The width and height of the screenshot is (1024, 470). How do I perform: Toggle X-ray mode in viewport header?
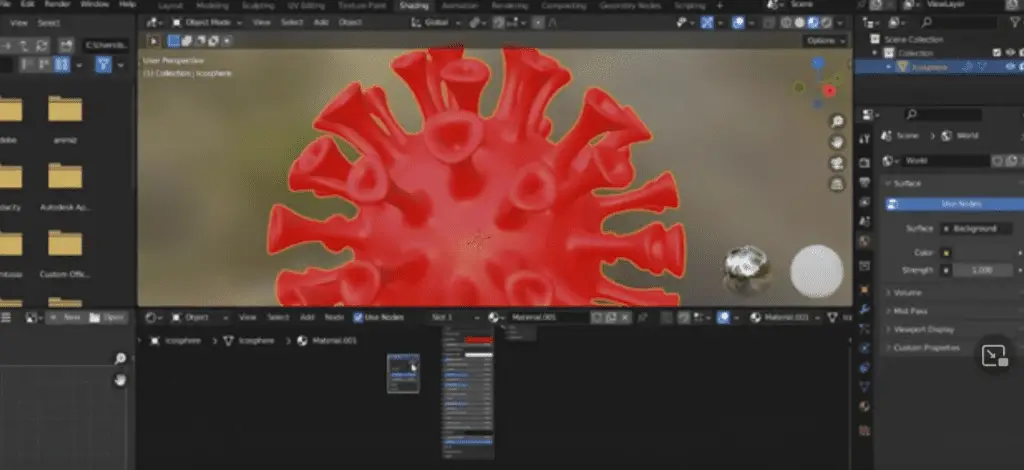coord(769,23)
